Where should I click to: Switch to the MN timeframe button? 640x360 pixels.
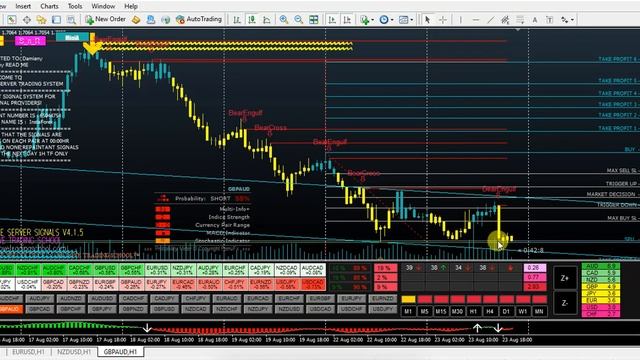point(539,311)
